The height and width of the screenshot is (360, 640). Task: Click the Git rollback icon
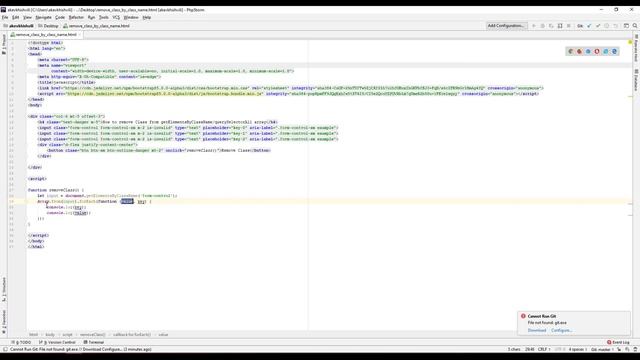[x=616, y=26]
